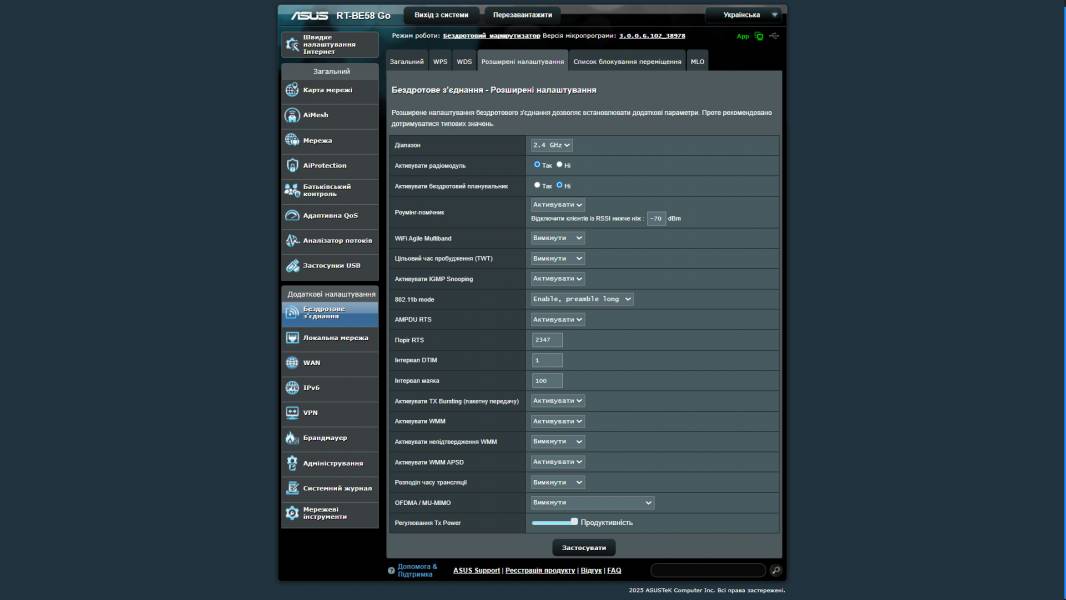
Task: Open the VPN sidebar icon
Action: click(x=292, y=412)
